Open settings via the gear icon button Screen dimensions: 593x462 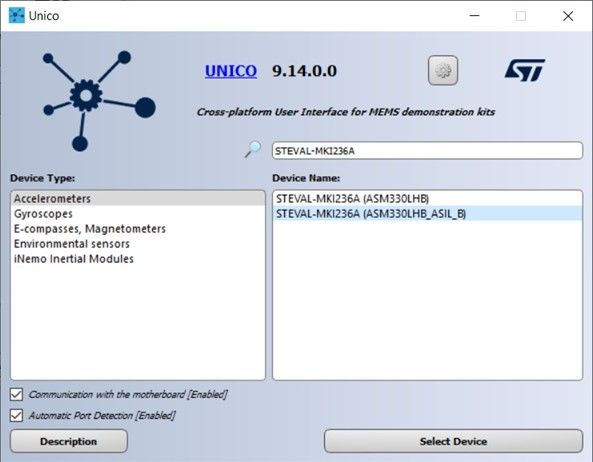tap(443, 70)
